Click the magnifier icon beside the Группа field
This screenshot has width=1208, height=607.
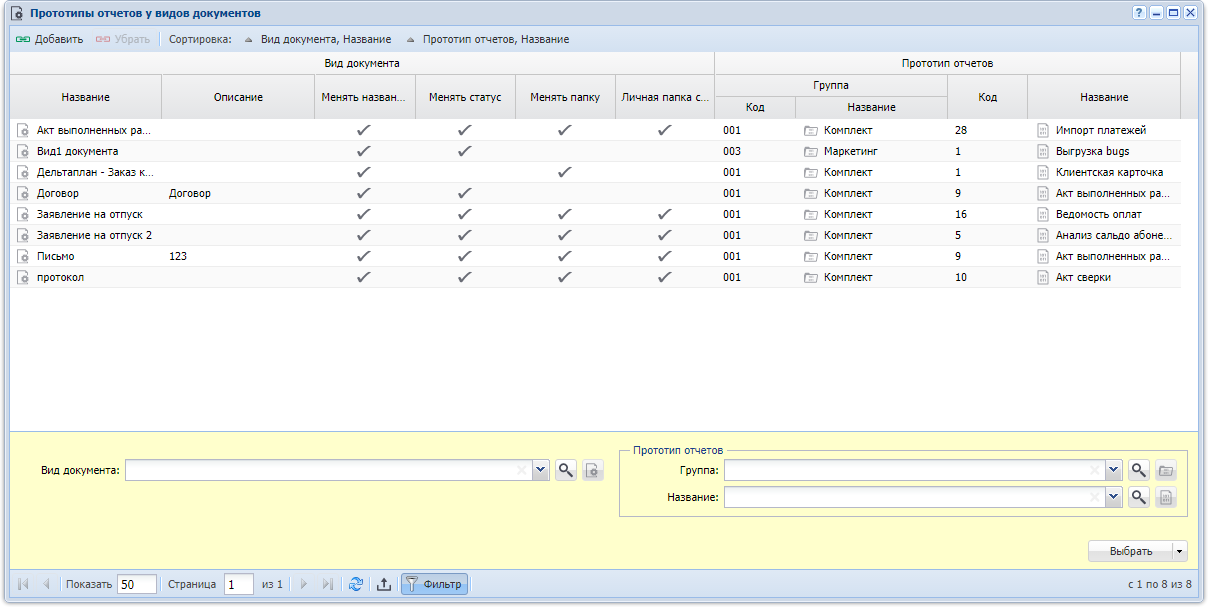pos(1139,470)
